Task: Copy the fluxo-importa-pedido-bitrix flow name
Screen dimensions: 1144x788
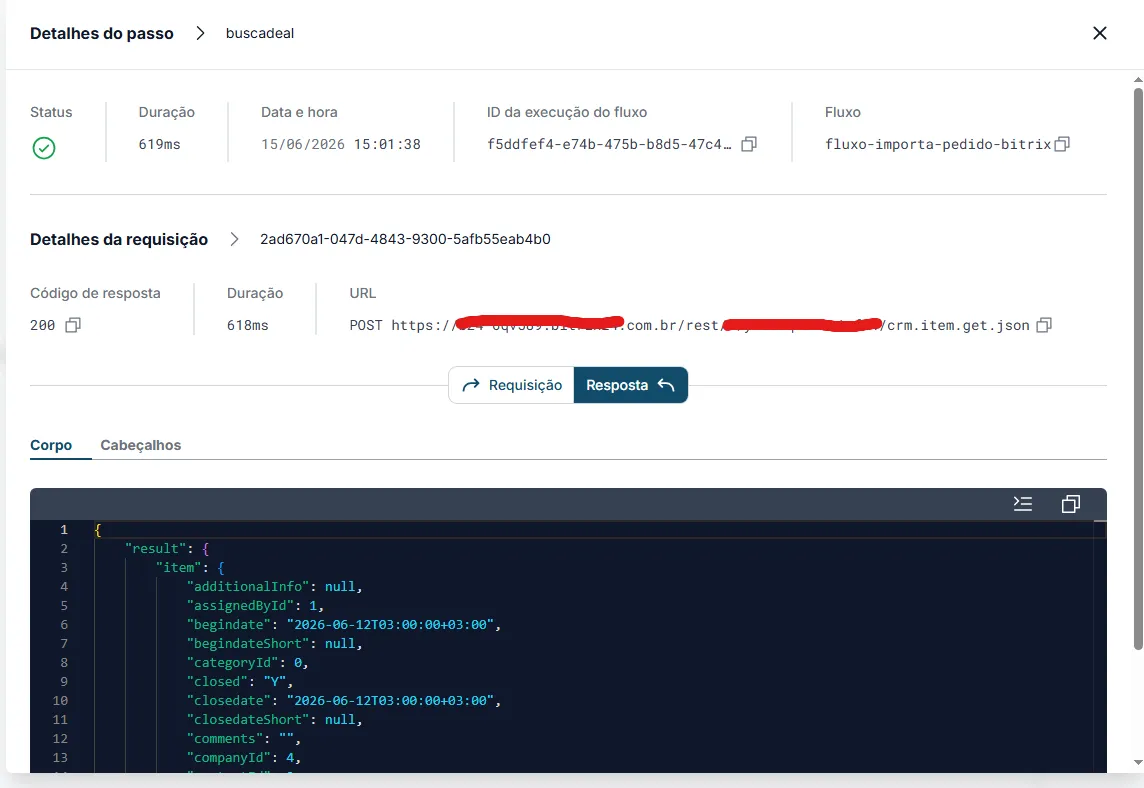Action: click(1062, 144)
